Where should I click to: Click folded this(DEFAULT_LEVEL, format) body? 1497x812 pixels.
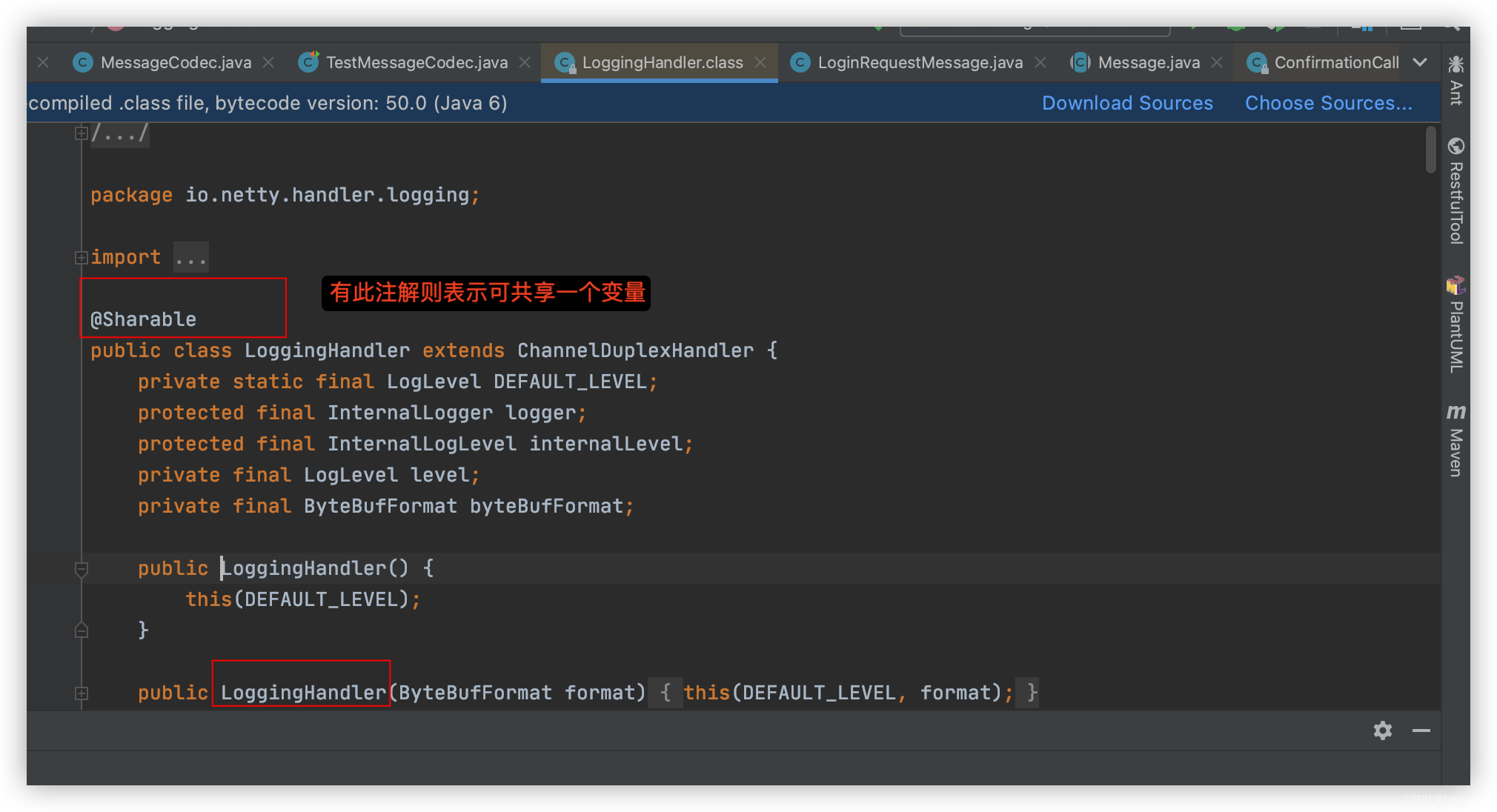tap(843, 693)
